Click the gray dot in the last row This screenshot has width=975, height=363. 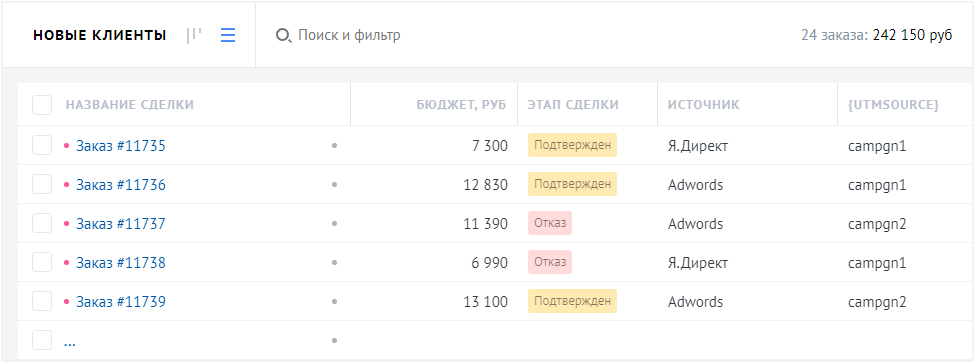tap(335, 341)
